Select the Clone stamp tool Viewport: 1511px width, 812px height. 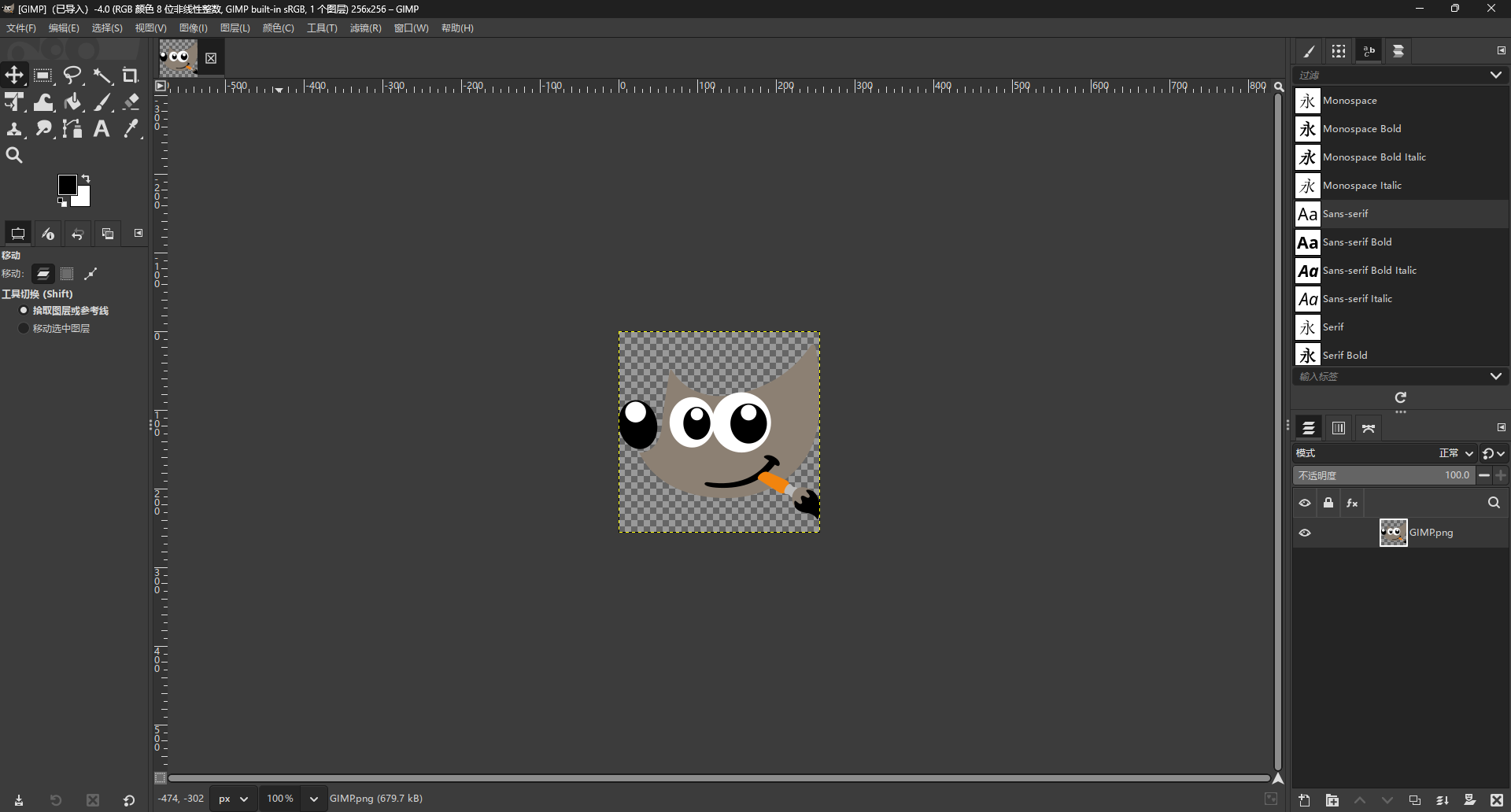click(14, 129)
